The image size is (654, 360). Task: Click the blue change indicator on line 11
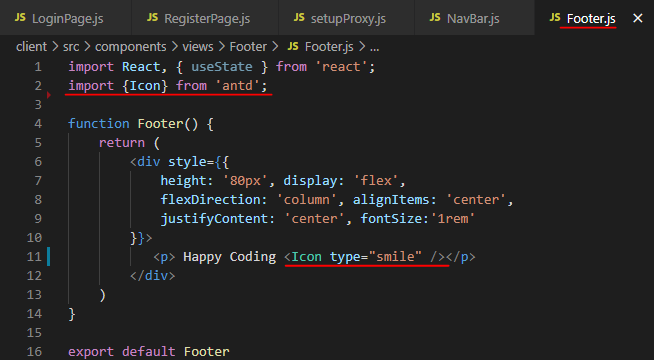coord(48,257)
